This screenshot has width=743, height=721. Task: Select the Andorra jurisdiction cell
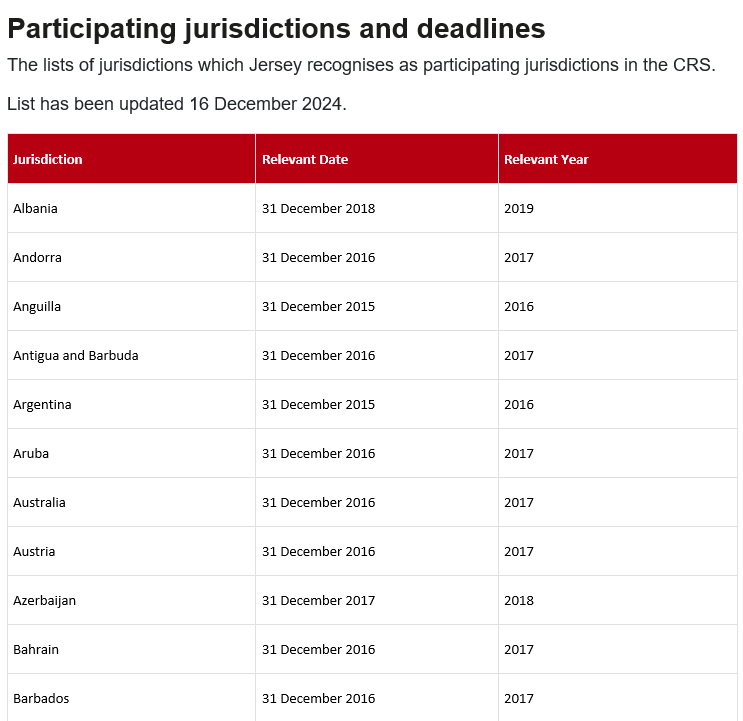[131, 257]
